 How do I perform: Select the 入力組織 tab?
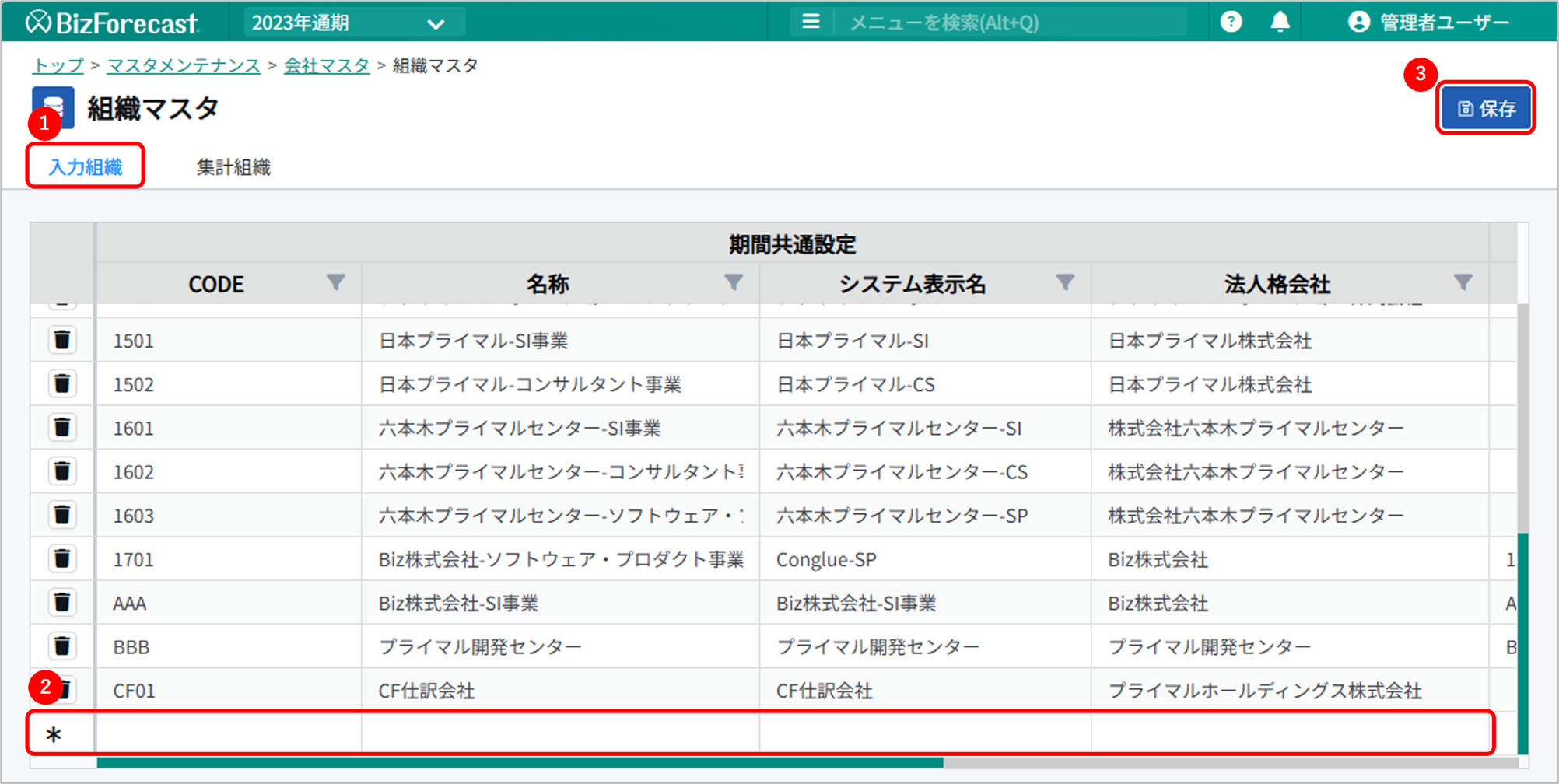86,167
